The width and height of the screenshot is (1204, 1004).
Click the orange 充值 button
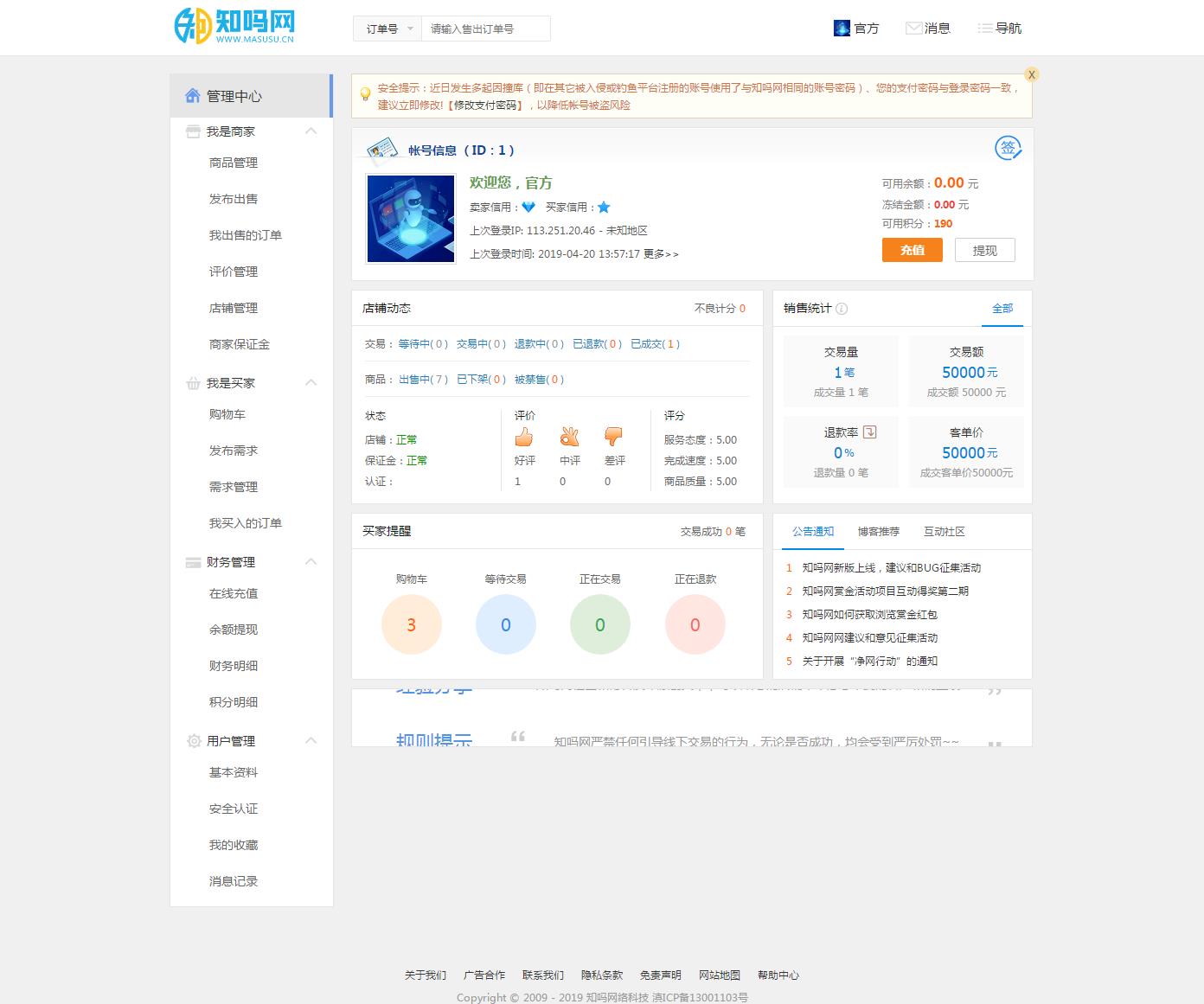click(913, 250)
